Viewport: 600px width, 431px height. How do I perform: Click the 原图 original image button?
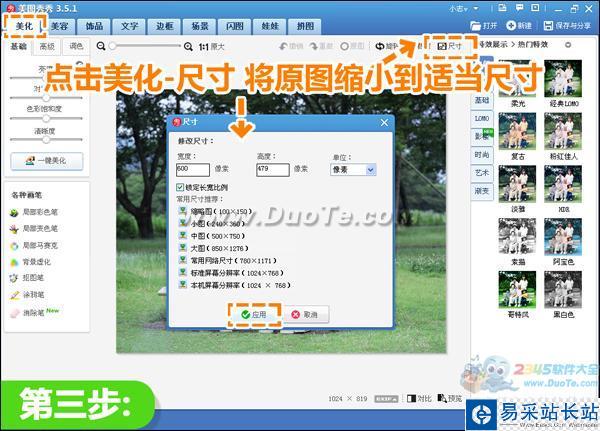pos(352,46)
